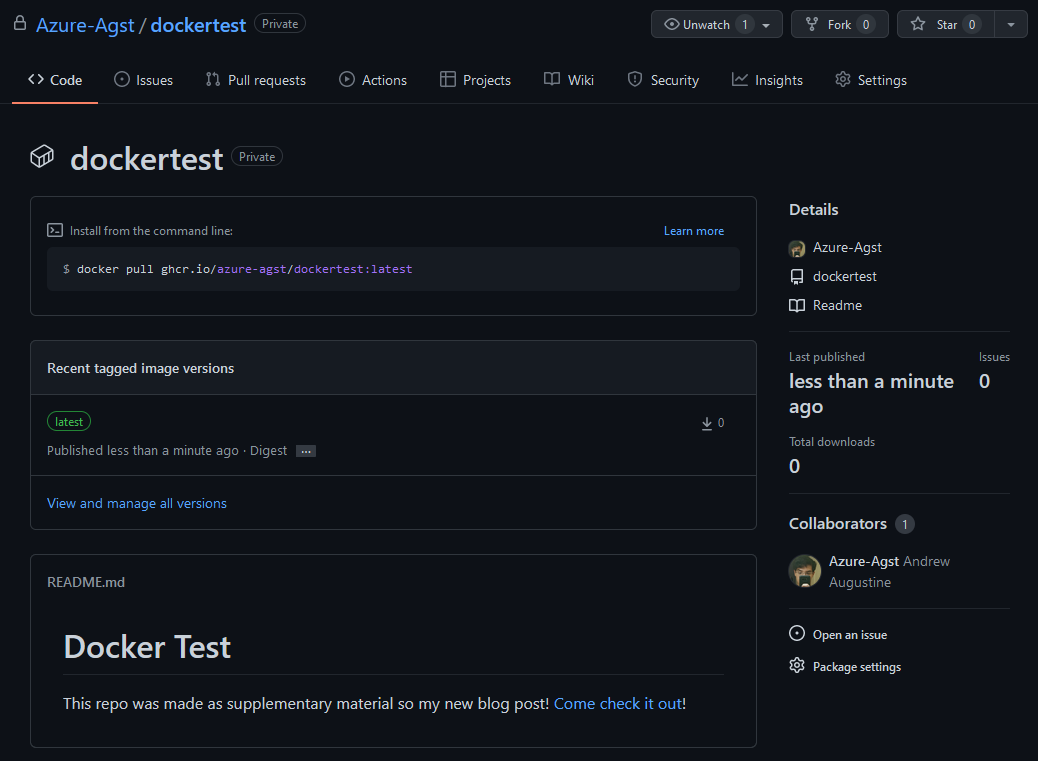Click the gear icon beside Package settings

pos(797,665)
